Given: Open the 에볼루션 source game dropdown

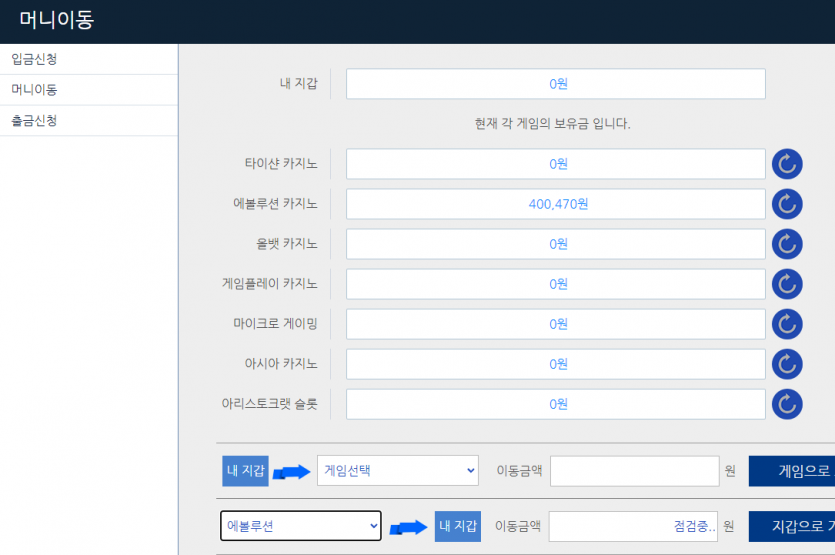Looking at the screenshot, I should point(301,526).
